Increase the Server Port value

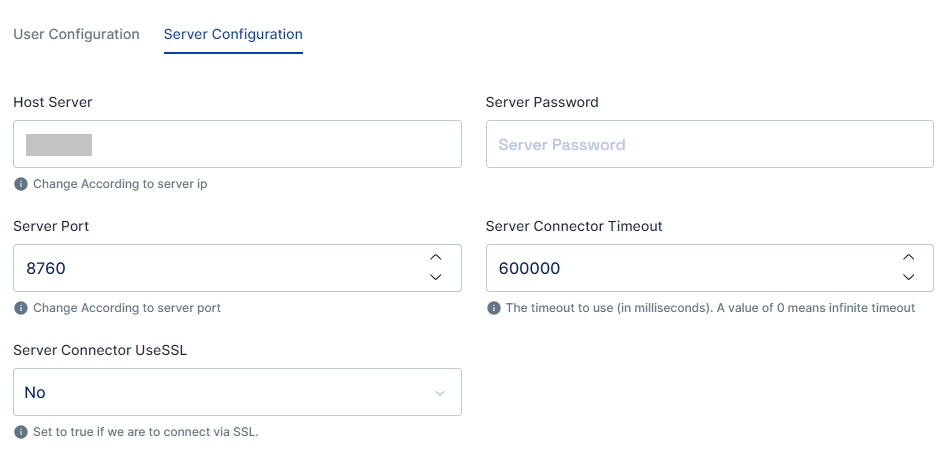(x=435, y=258)
